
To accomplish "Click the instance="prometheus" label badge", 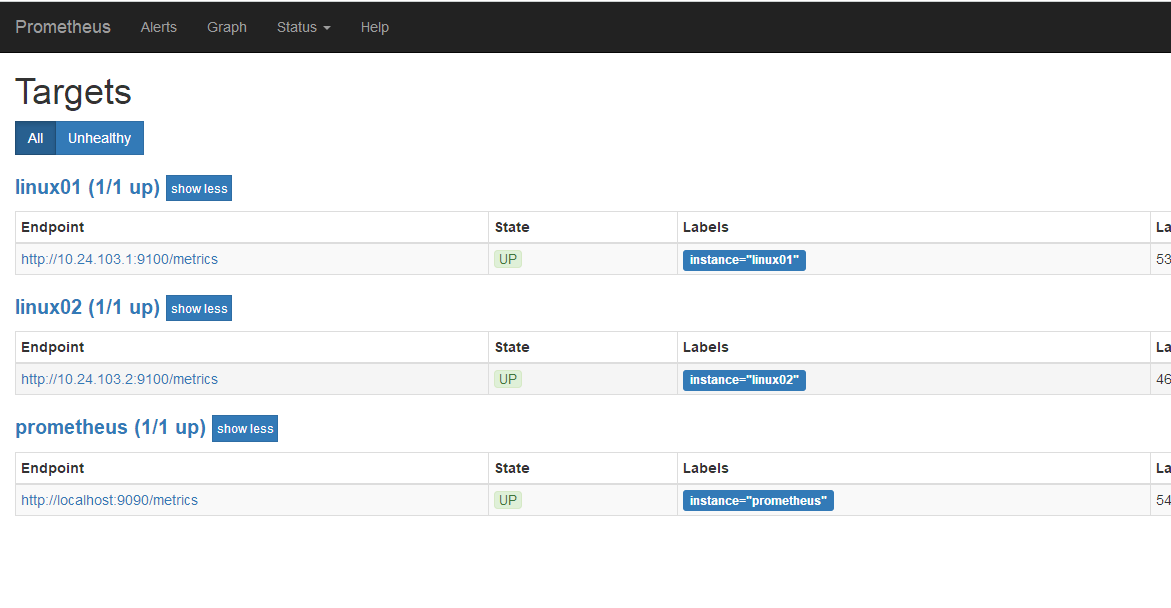I will 758,501.
